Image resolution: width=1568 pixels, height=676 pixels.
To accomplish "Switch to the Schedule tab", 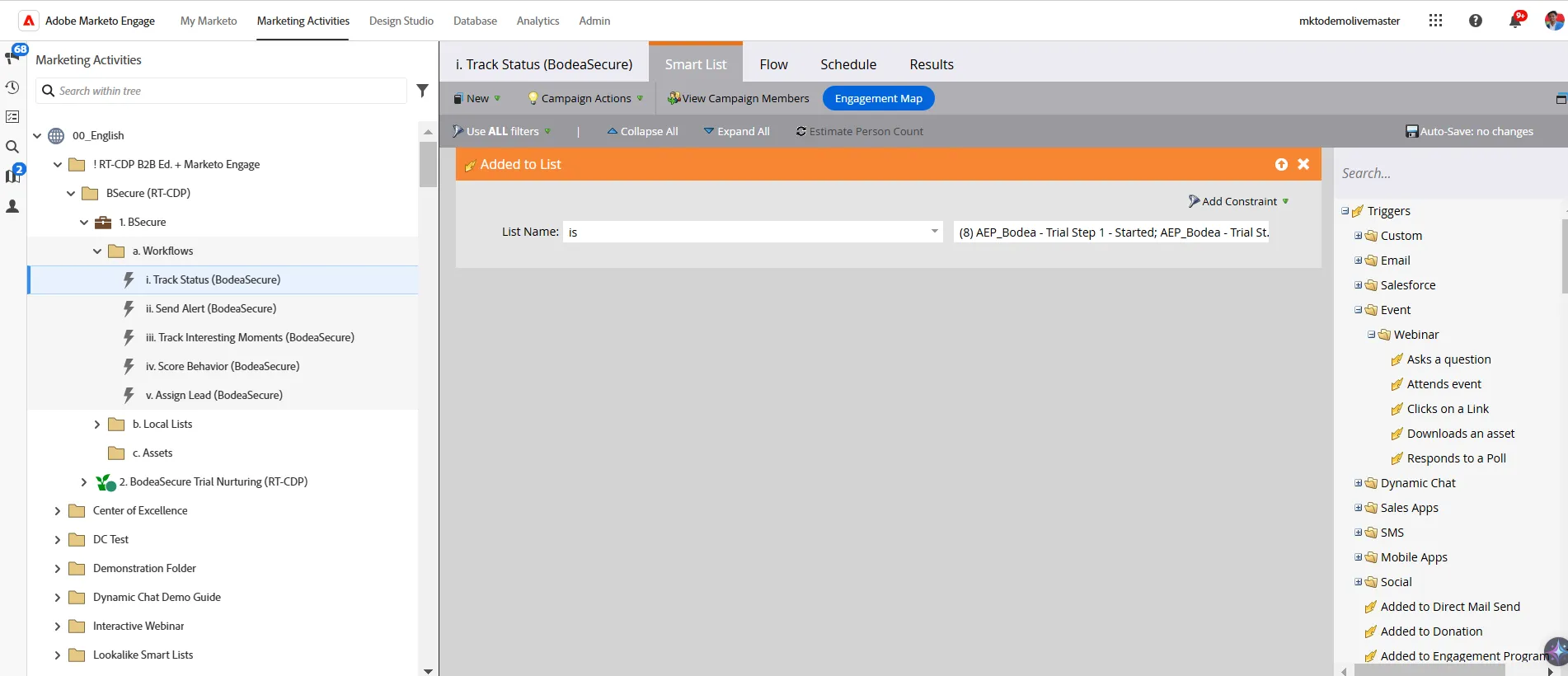I will (848, 64).
